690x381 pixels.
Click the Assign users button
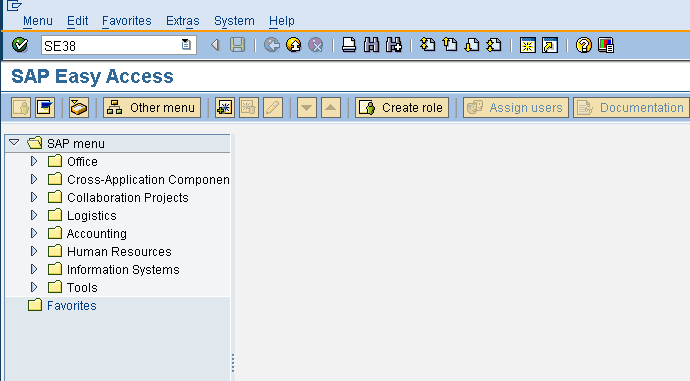[x=516, y=107]
